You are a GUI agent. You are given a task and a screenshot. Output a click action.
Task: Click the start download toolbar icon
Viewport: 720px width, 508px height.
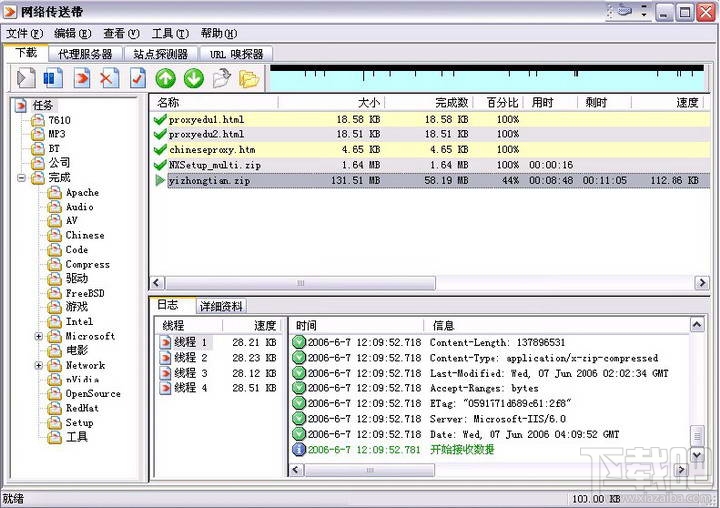pyautogui.click(x=26, y=78)
